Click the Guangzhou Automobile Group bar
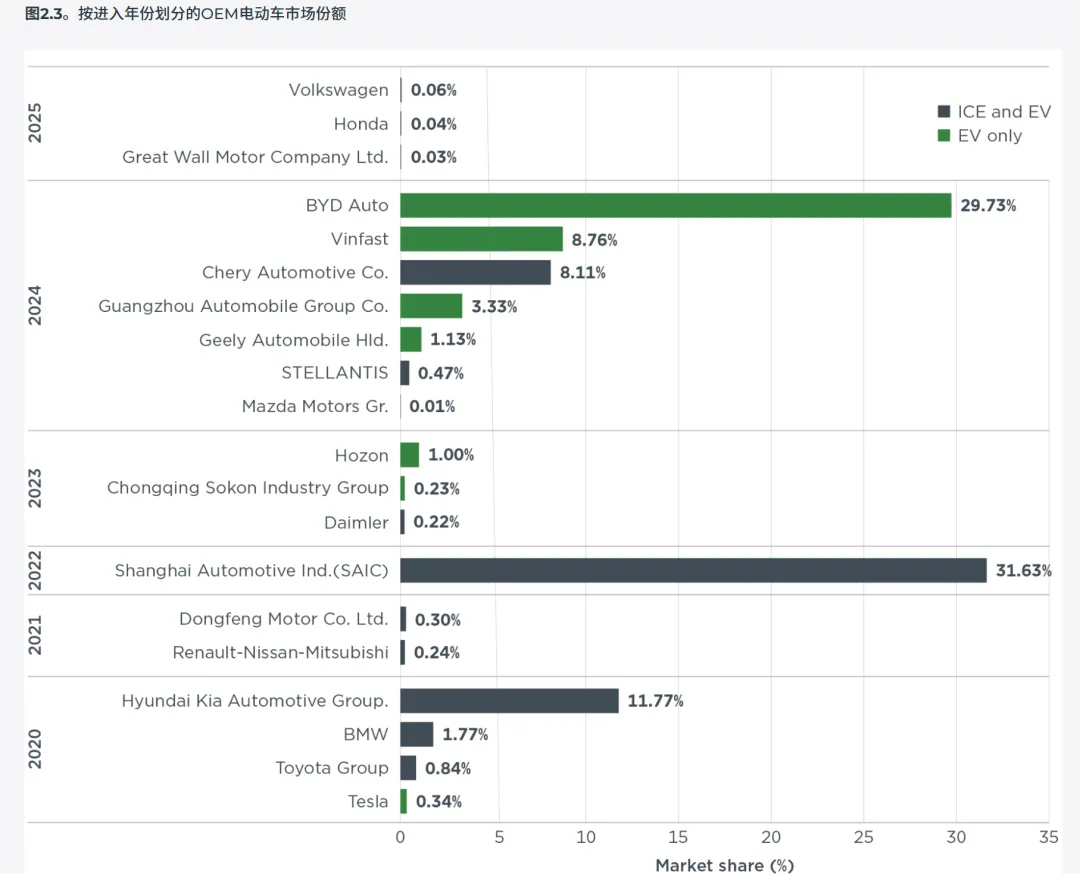The width and height of the screenshot is (1080, 874). tap(431, 306)
